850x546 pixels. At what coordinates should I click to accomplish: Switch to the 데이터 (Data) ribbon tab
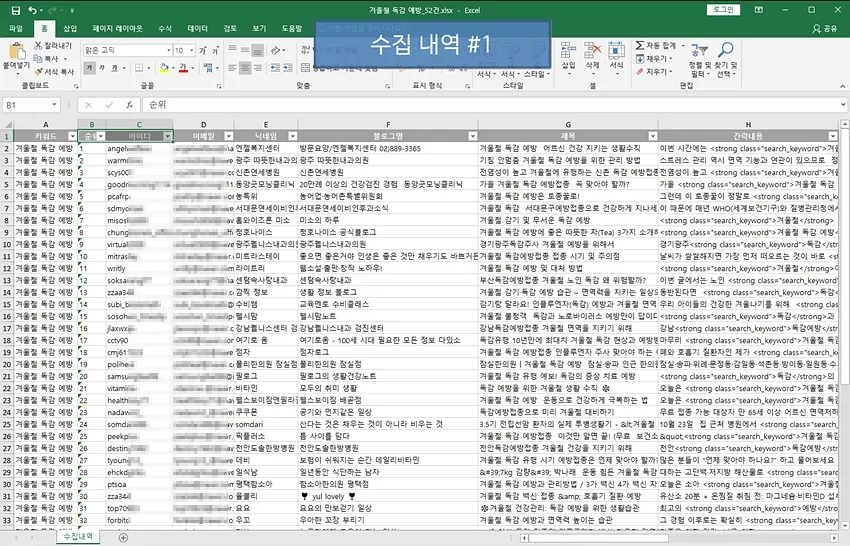click(x=197, y=28)
